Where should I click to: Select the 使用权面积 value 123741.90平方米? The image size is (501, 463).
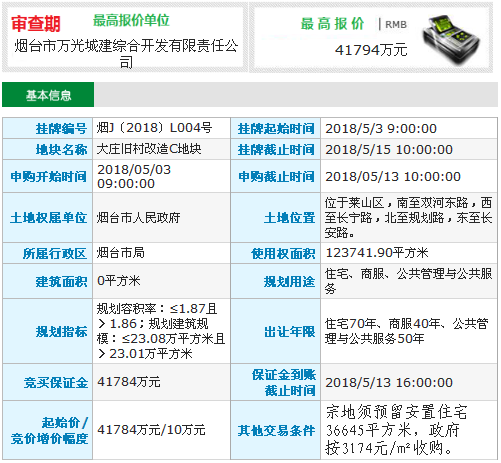[377, 253]
